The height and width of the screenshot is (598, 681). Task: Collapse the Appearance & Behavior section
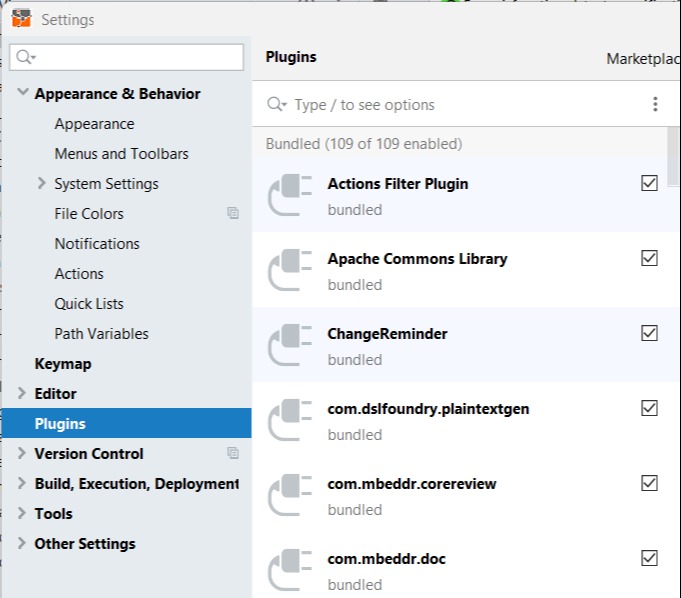coord(23,93)
